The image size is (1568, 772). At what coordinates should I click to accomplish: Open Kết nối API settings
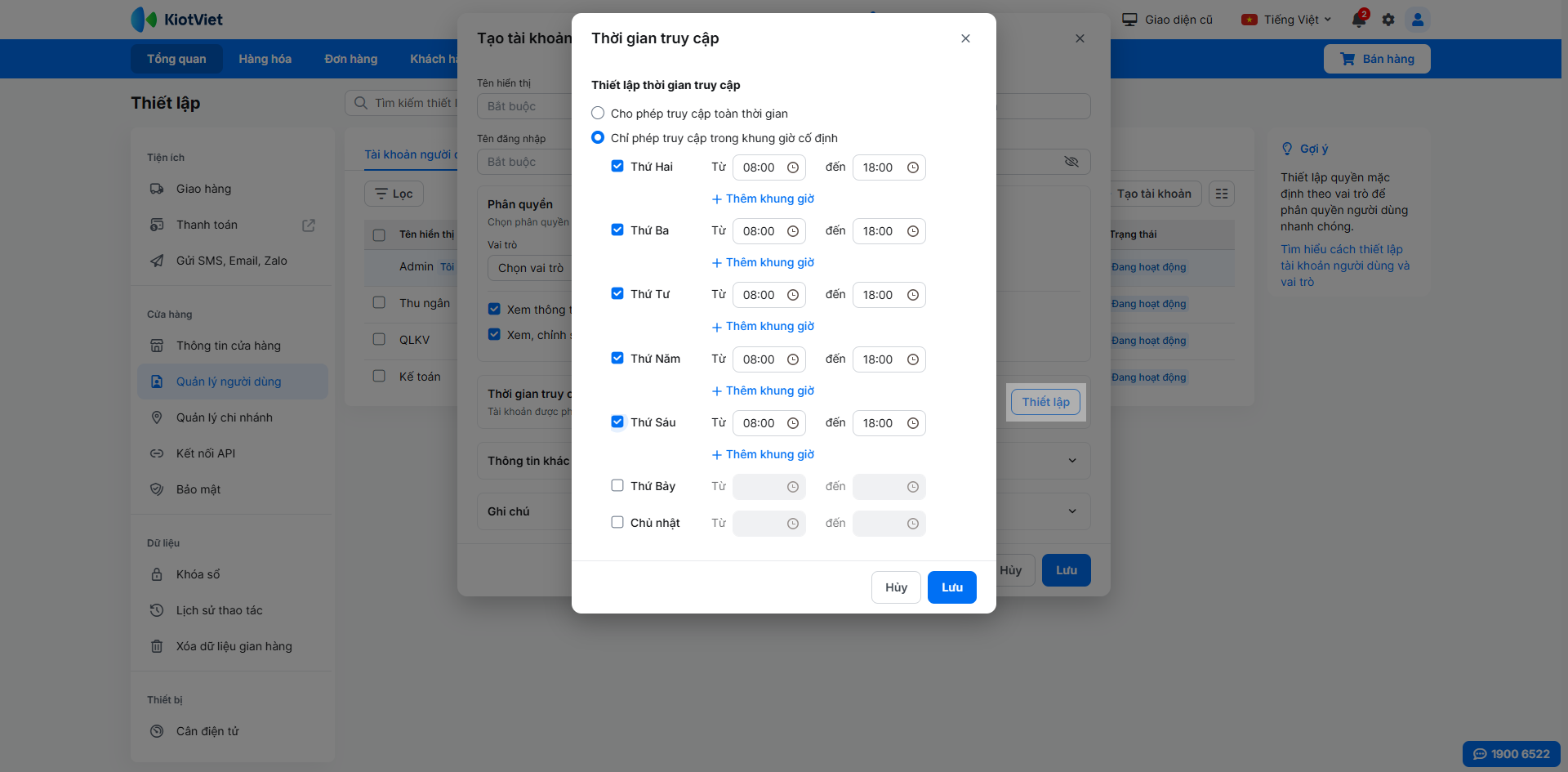click(x=233, y=453)
